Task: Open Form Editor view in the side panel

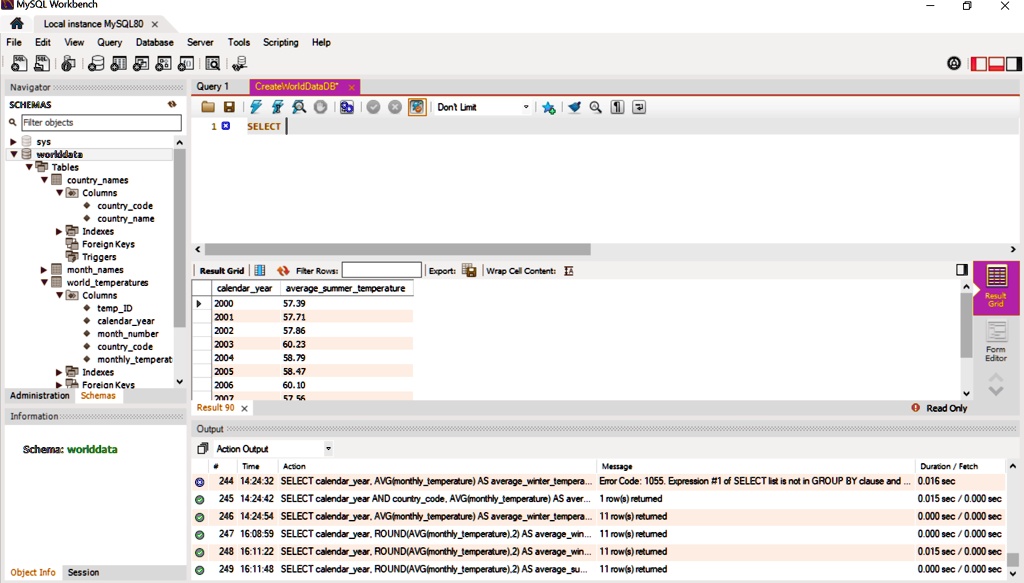Action: pyautogui.click(x=995, y=341)
